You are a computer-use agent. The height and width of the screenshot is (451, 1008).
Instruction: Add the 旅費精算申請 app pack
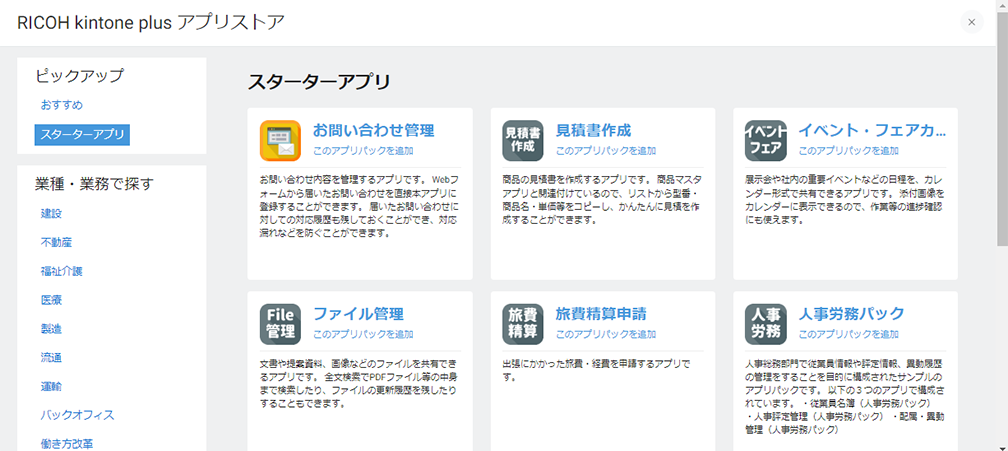[606, 334]
